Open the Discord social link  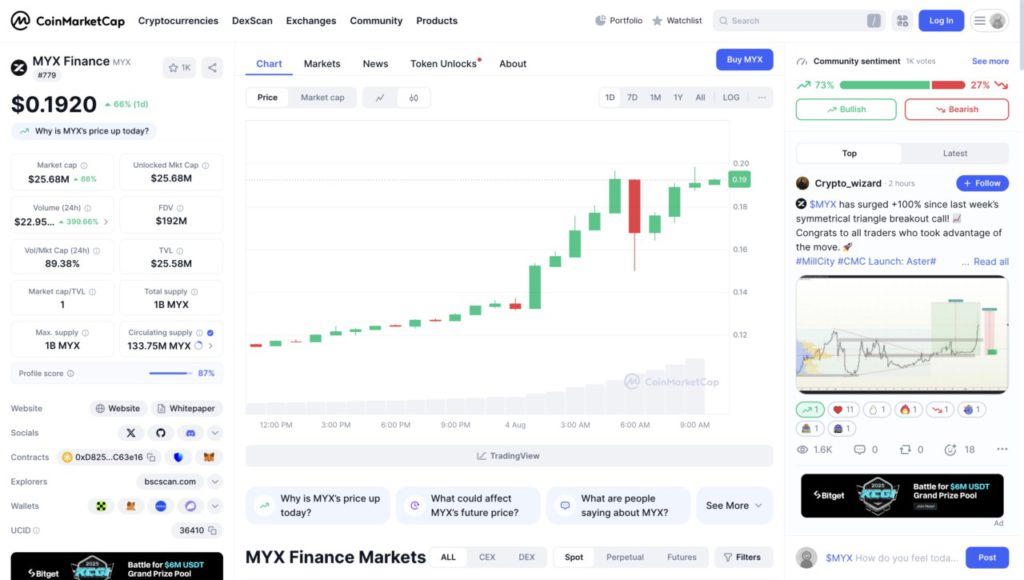(190, 433)
